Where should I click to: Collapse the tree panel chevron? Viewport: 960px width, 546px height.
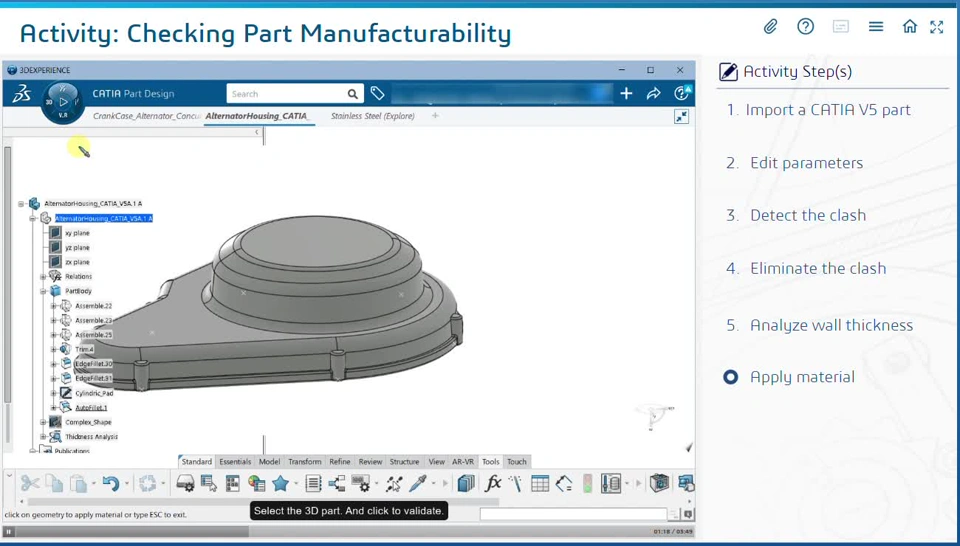click(257, 132)
